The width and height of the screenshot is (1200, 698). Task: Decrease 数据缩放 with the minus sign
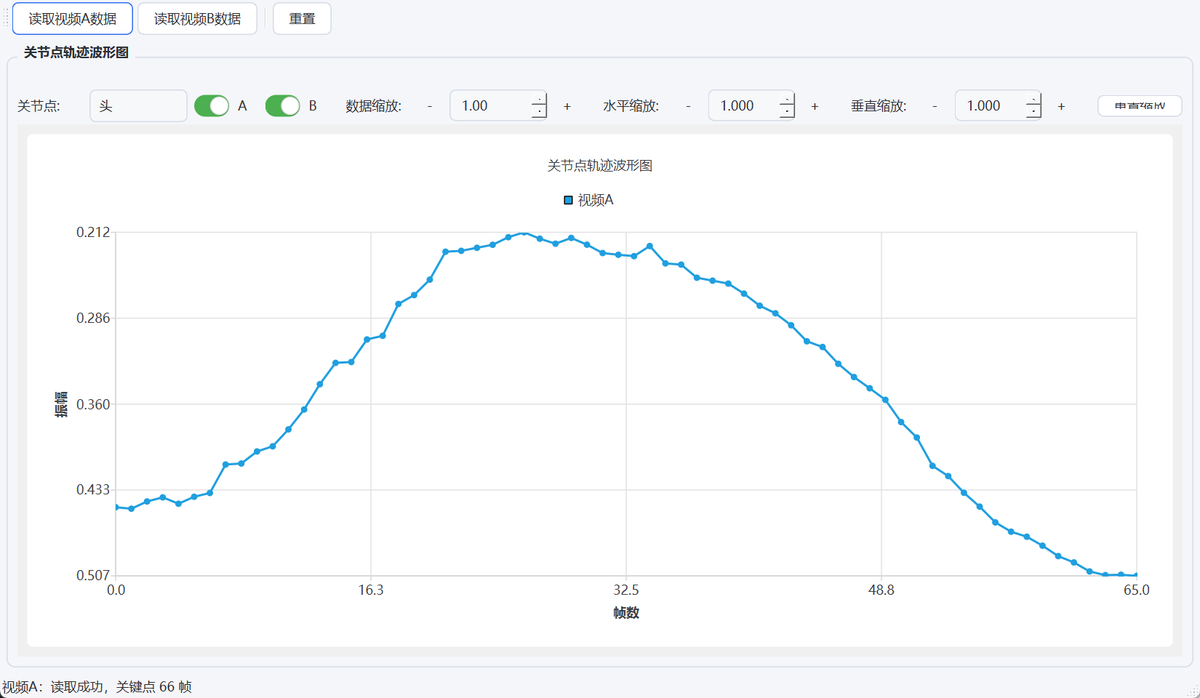coord(430,106)
